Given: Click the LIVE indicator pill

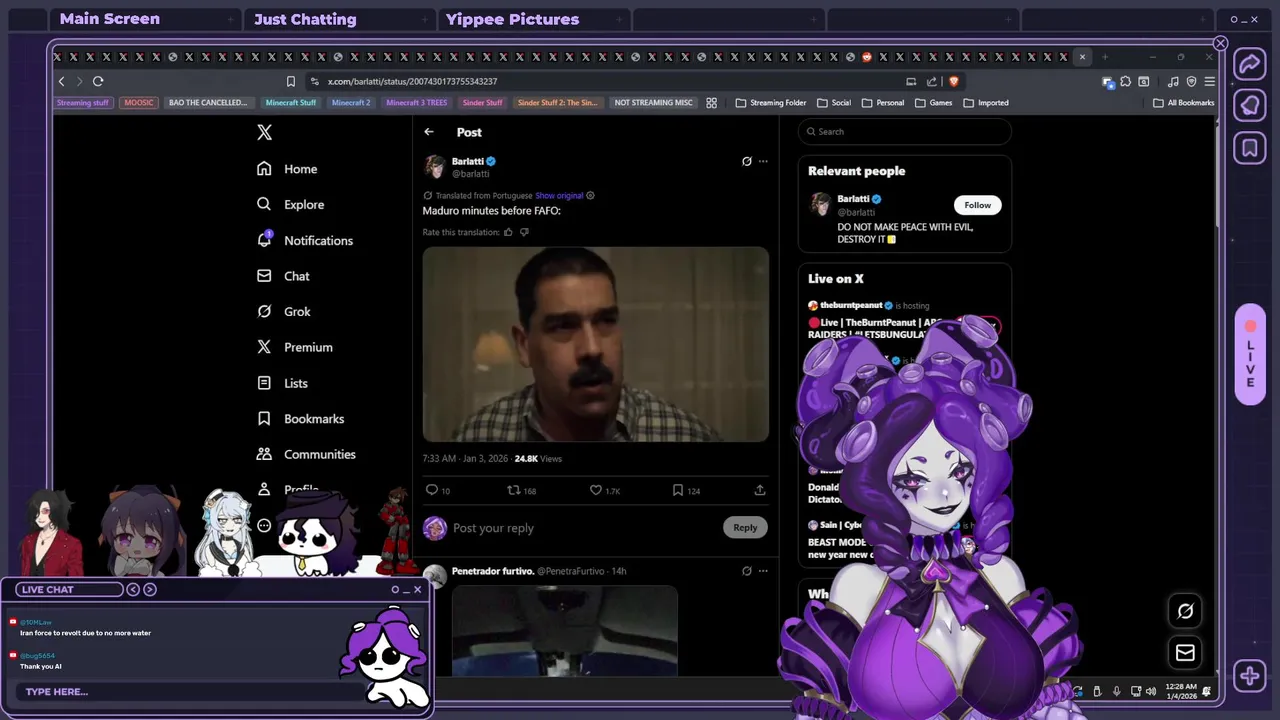Looking at the screenshot, I should (x=1250, y=355).
